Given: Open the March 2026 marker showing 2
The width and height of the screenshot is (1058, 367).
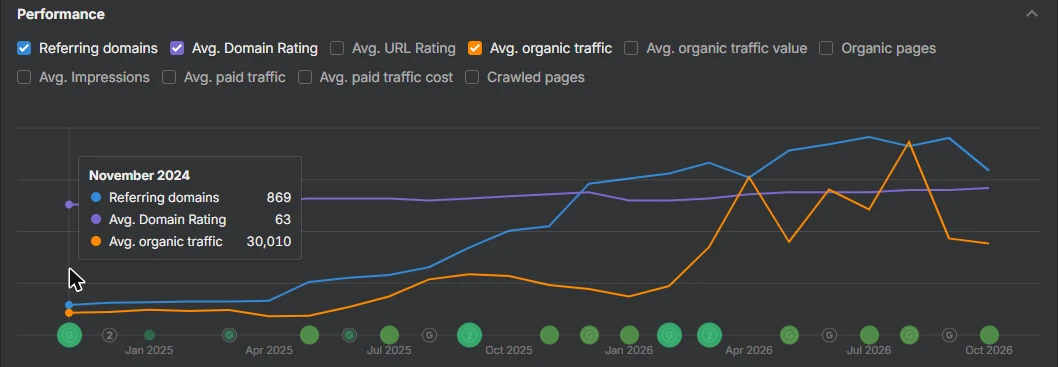Looking at the screenshot, I should (709, 335).
